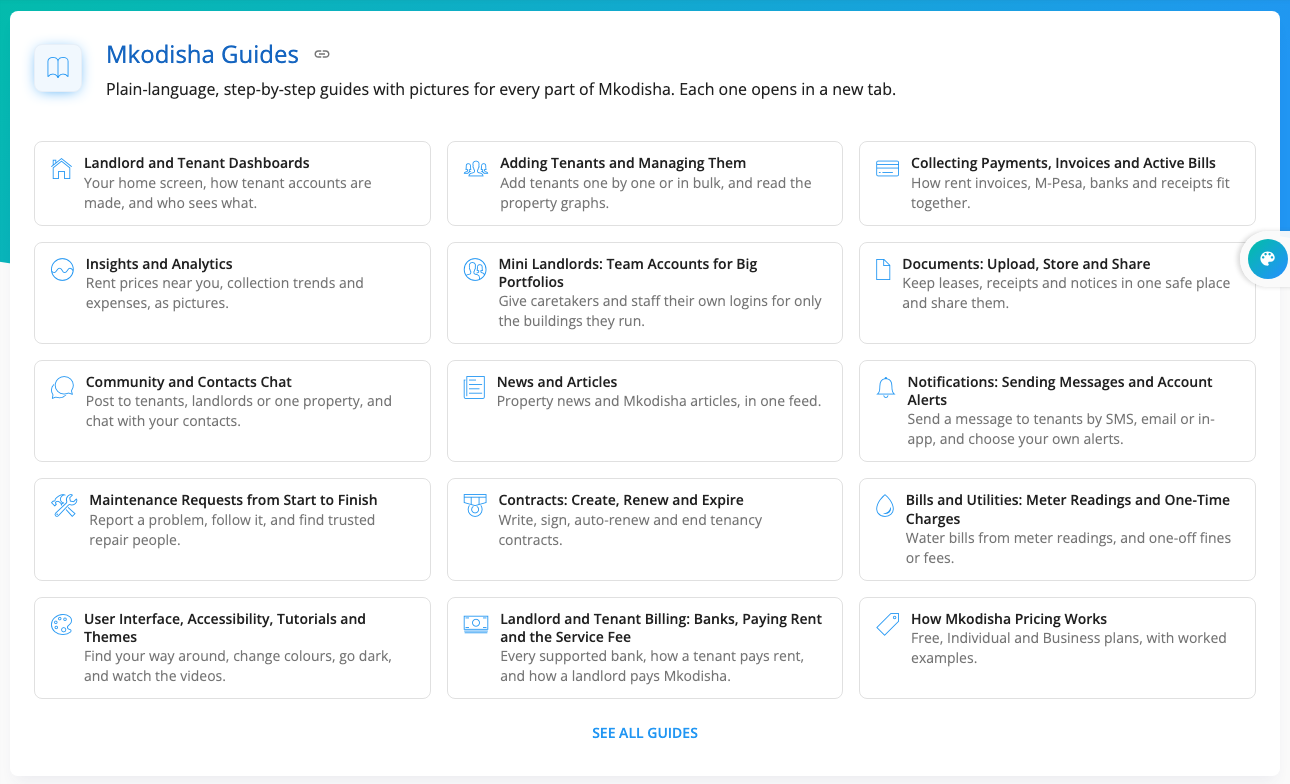Open the Insights and Analytics guide title
1290x784 pixels.
pyautogui.click(x=159, y=264)
